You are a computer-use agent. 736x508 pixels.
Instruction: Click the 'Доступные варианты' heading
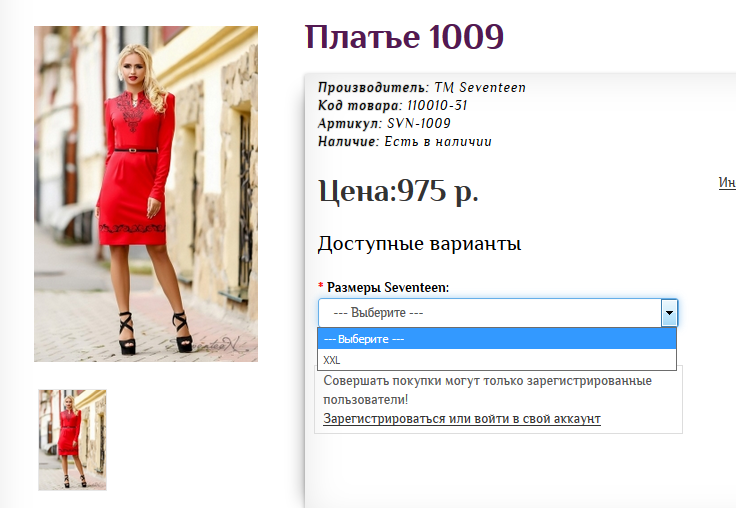(419, 244)
